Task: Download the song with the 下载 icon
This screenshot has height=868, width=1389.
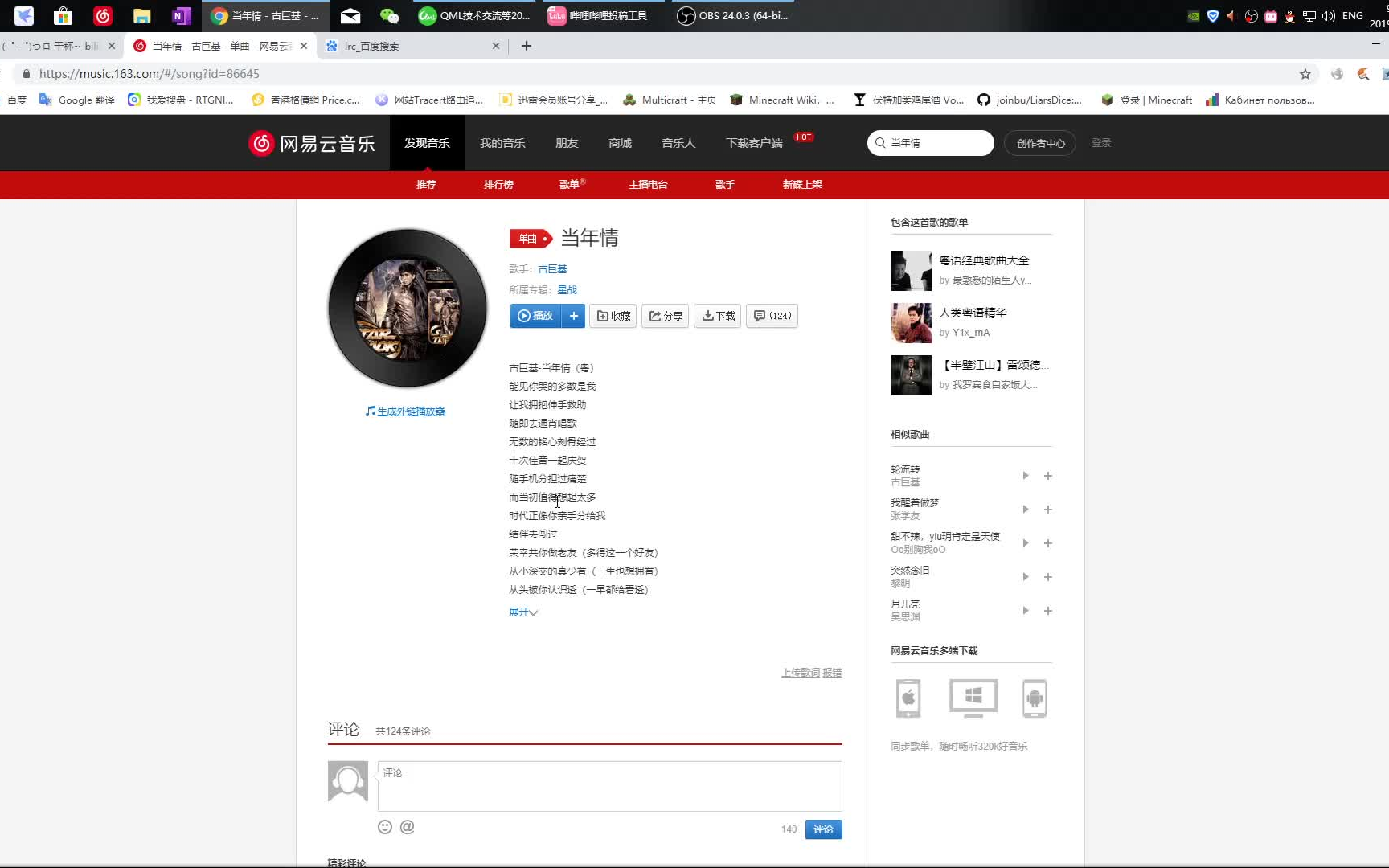Action: click(716, 316)
